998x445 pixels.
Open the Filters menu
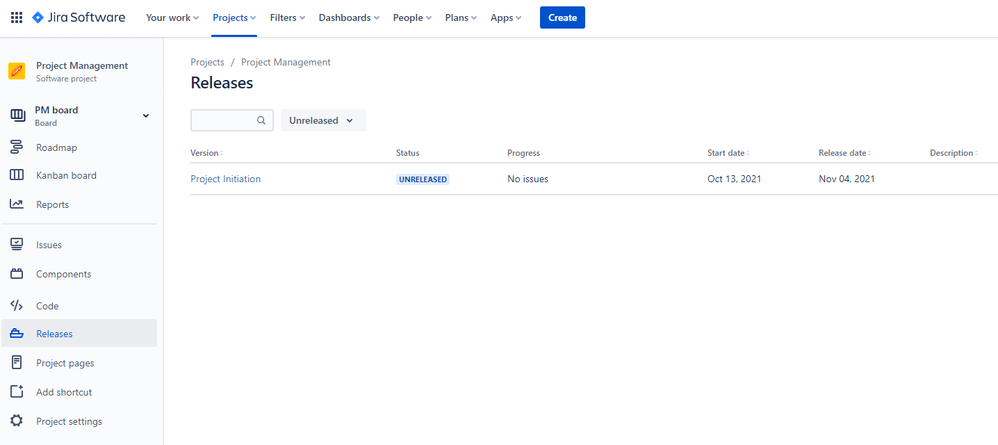coord(287,18)
